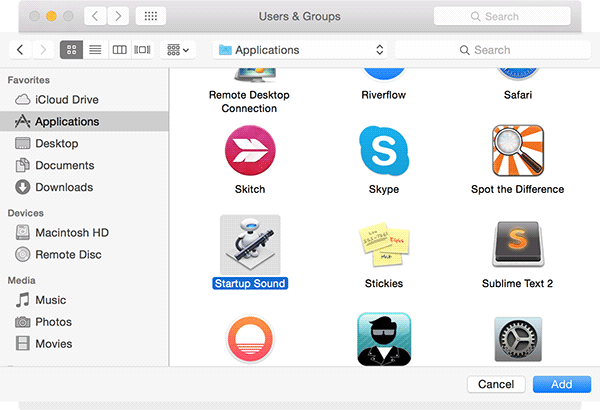Click the Sublime Text 2 label

pos(517,283)
